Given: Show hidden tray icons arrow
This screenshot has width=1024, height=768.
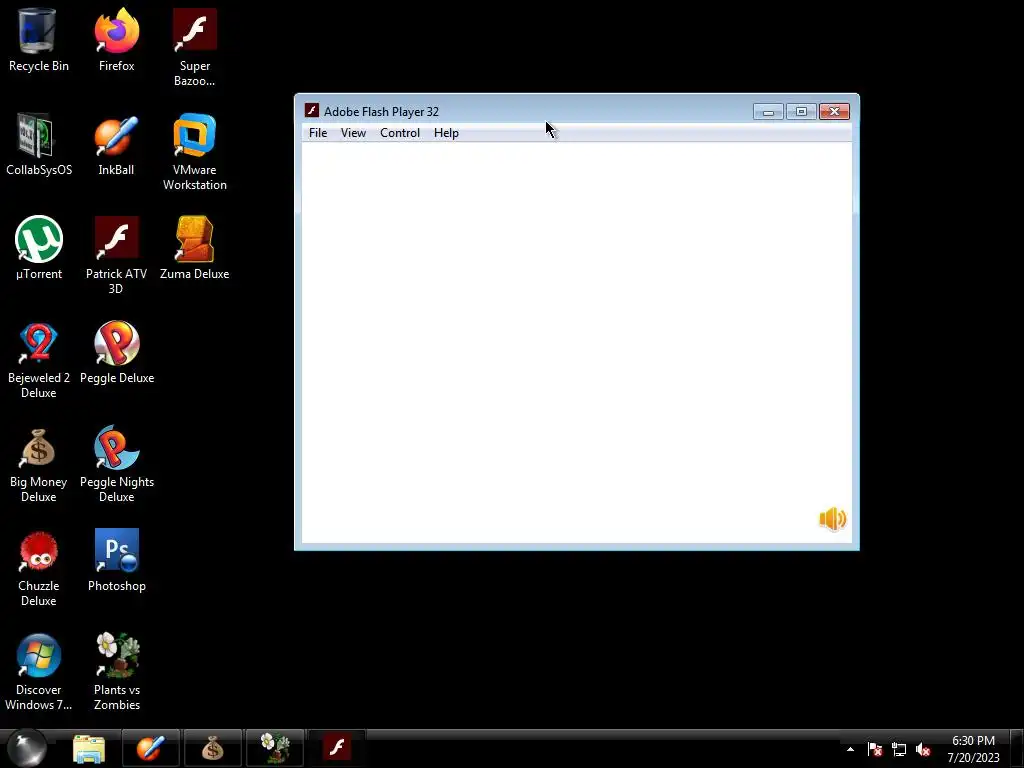Looking at the screenshot, I should [850, 749].
